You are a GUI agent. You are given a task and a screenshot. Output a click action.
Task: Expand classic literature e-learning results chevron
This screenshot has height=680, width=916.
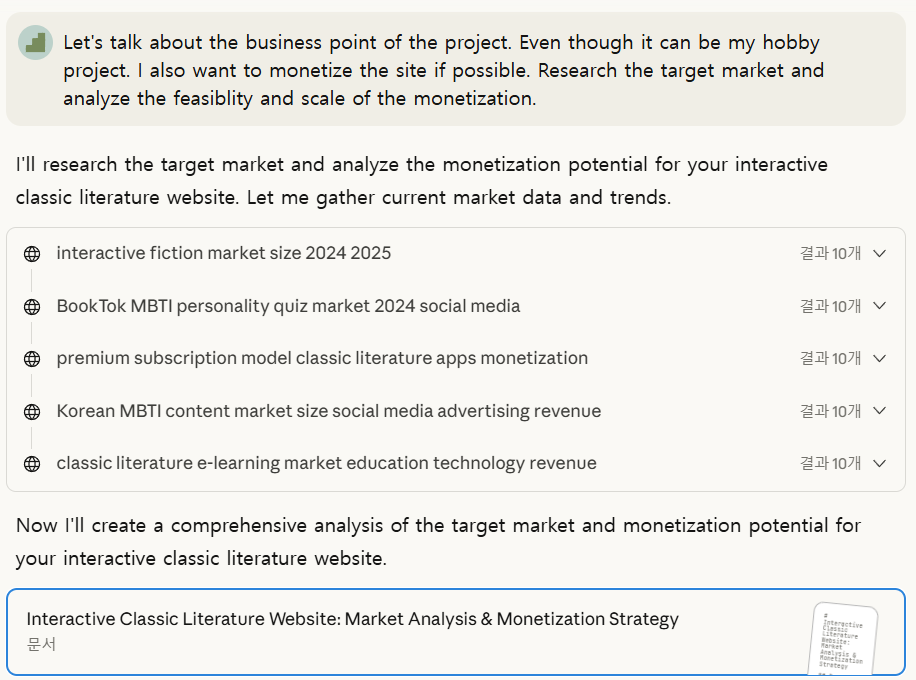point(880,463)
